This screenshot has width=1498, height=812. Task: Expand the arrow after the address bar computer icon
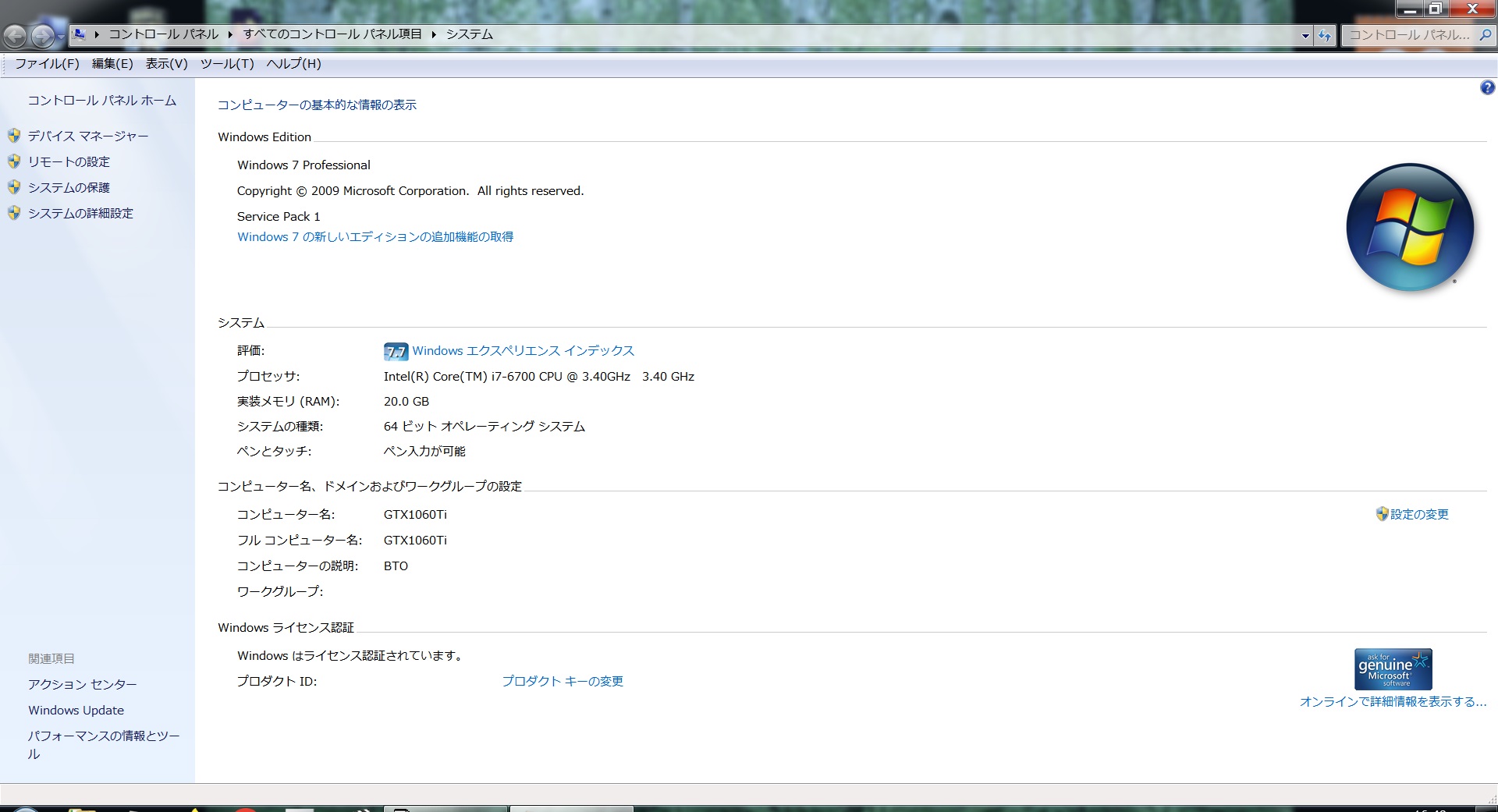tap(97, 34)
